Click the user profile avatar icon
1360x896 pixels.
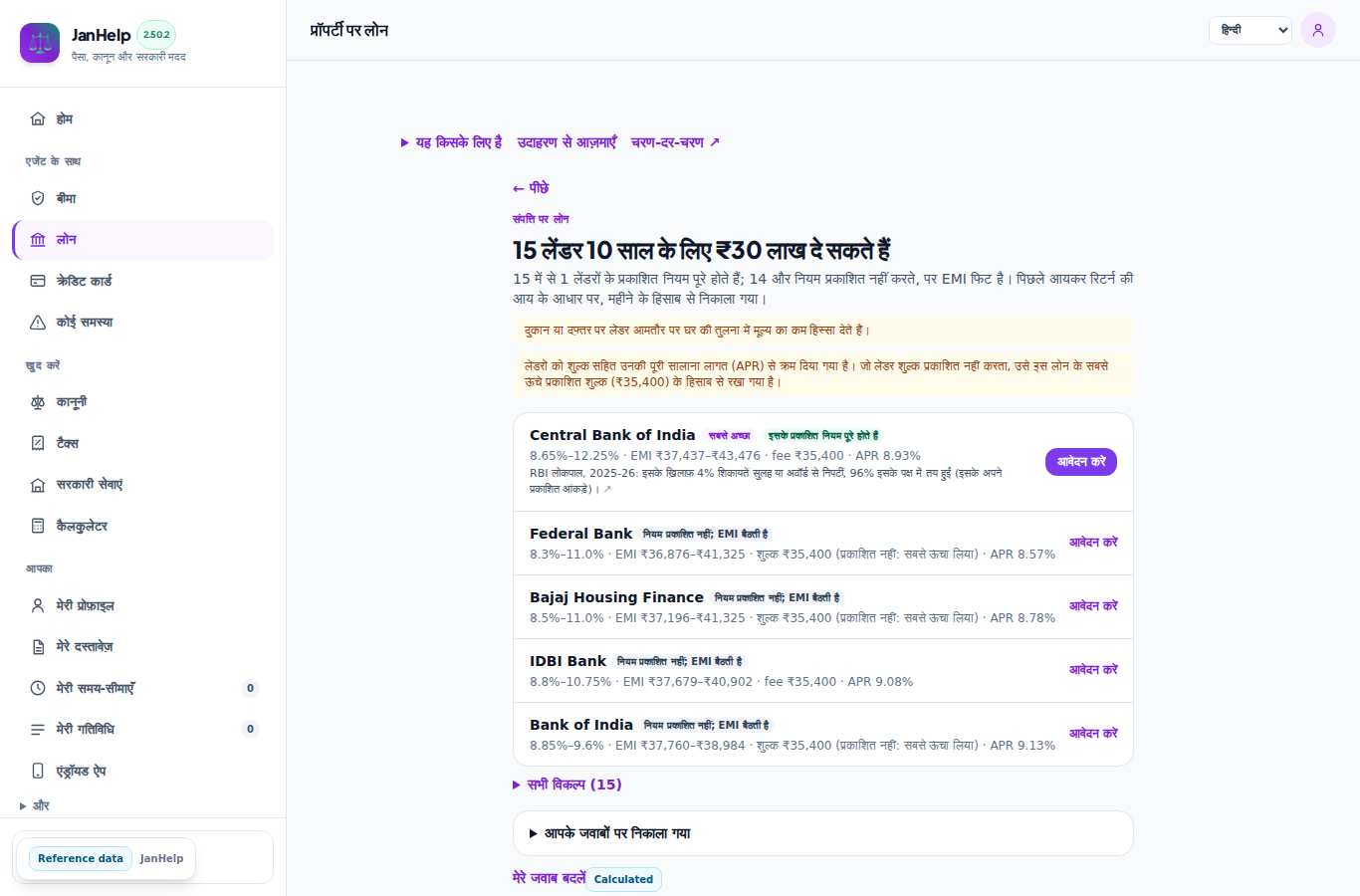(x=1318, y=30)
